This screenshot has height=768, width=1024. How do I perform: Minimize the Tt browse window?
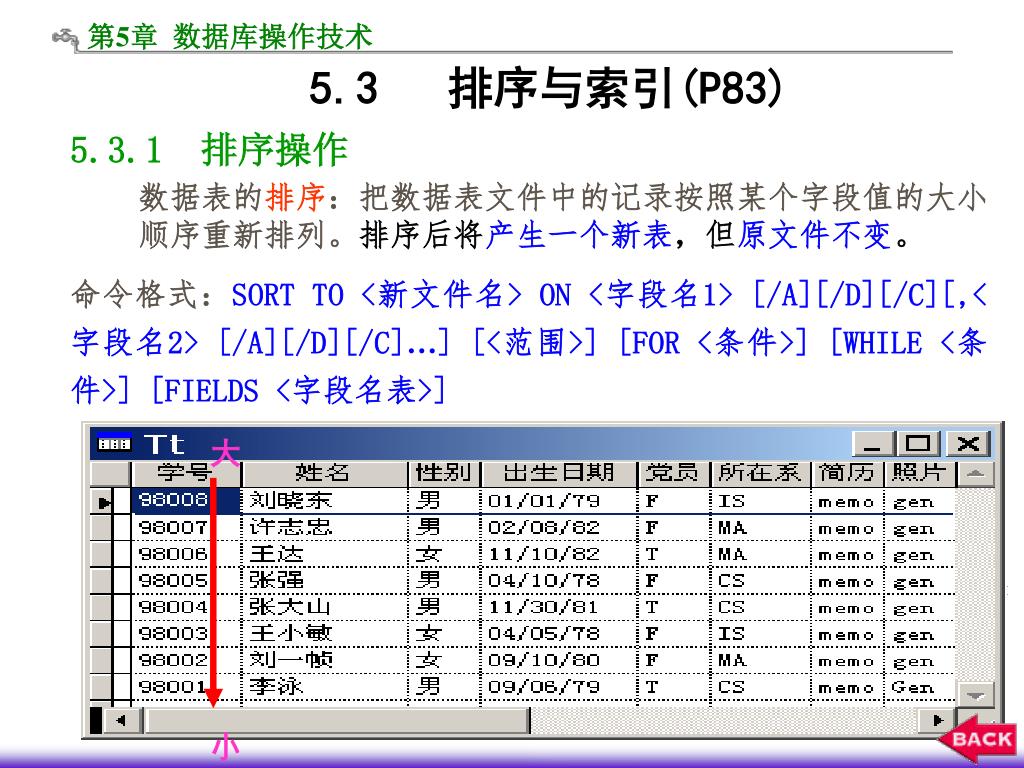click(872, 445)
